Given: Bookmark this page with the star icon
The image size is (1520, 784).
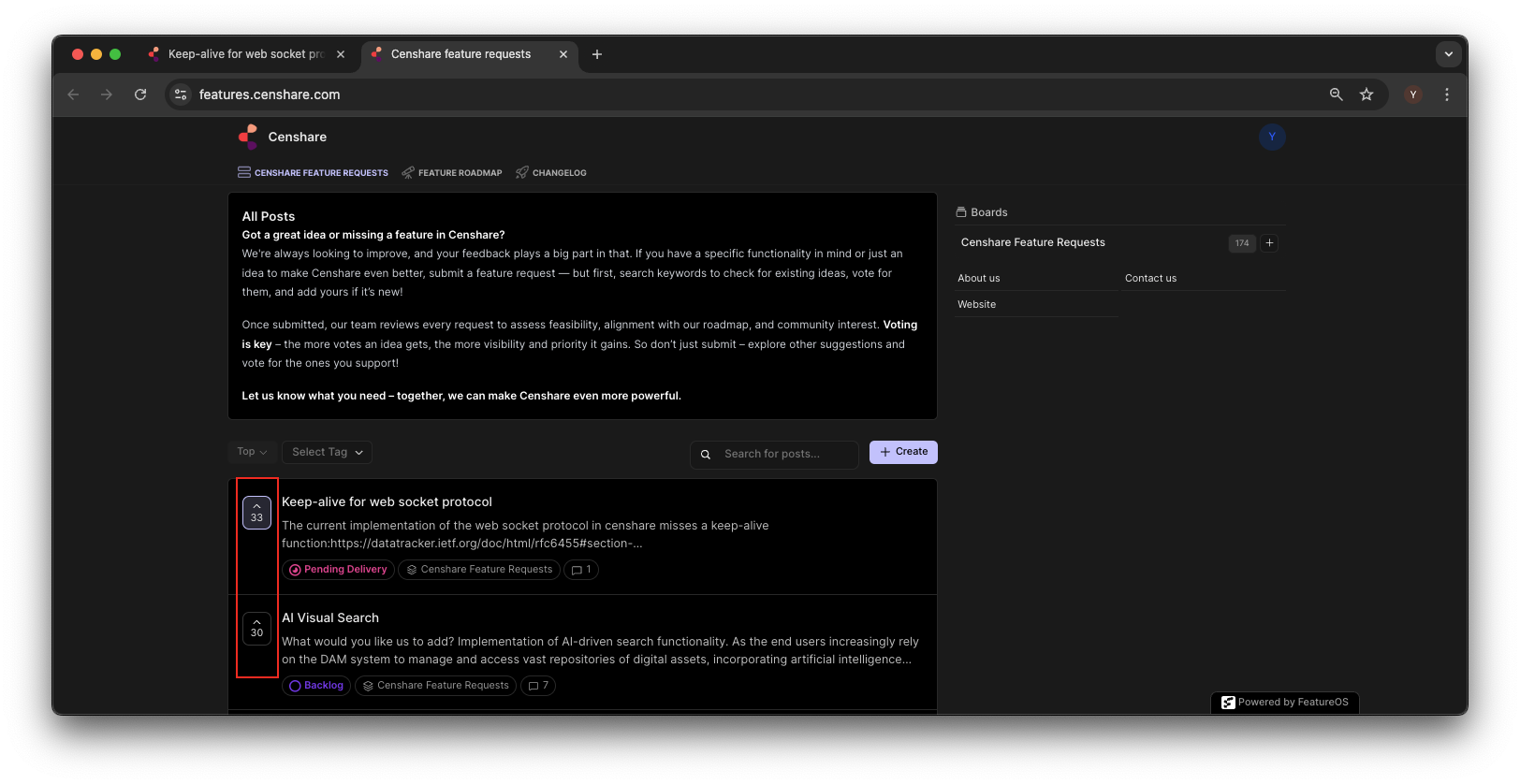Looking at the screenshot, I should tap(1367, 94).
